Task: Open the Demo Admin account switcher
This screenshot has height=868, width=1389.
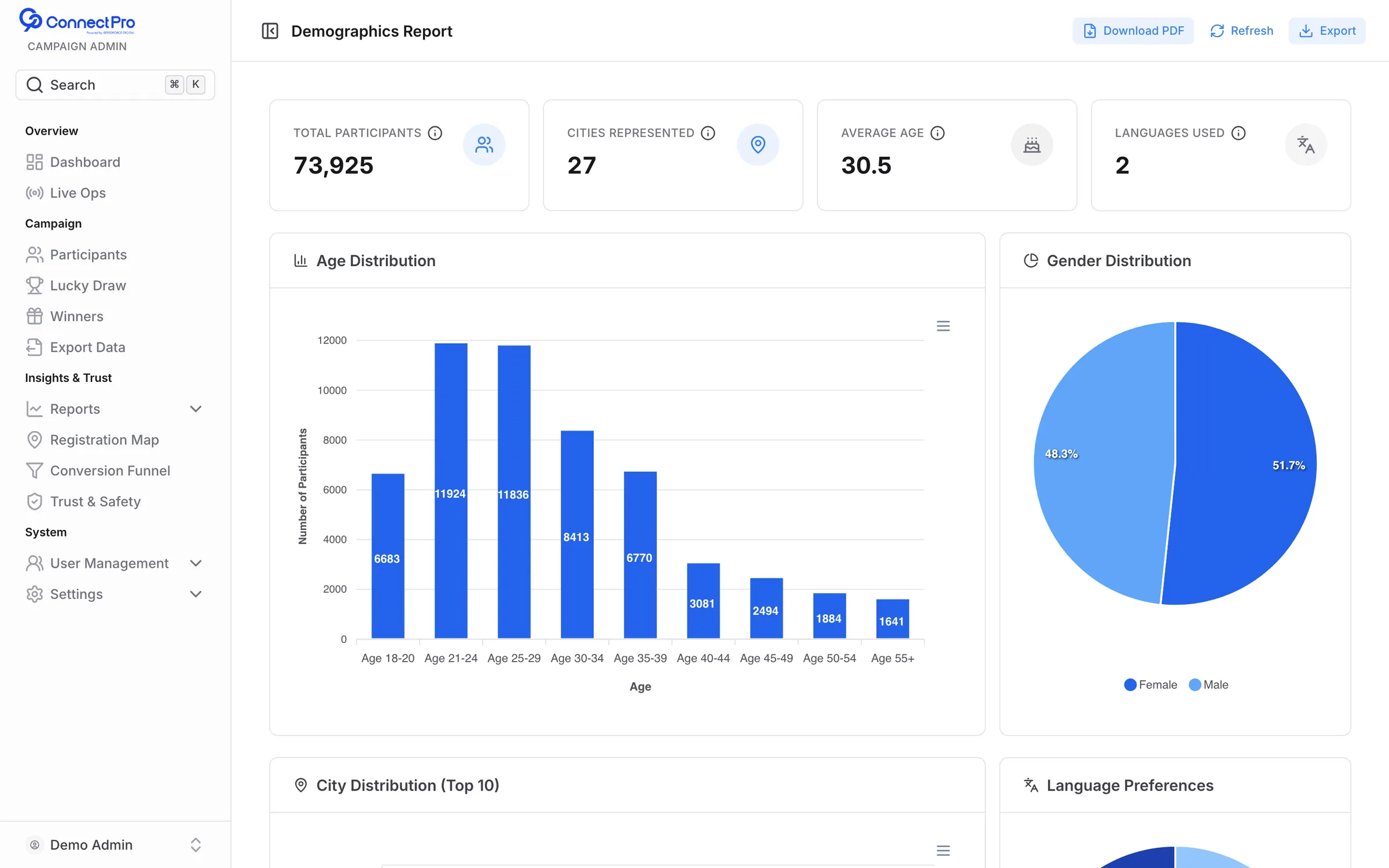Action: coord(115,845)
